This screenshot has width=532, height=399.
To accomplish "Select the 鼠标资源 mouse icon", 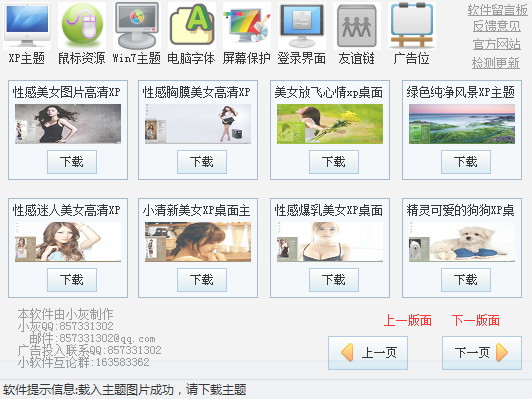I will pyautogui.click(x=82, y=26).
